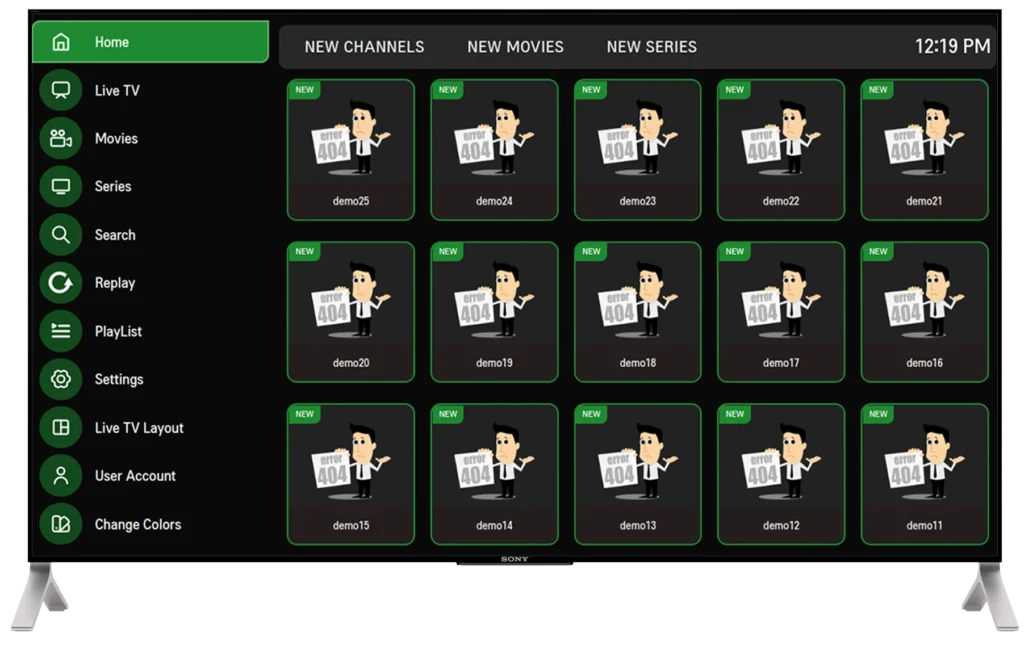Click the Settings menu label
This screenshot has height=645, width=1024.
(119, 379)
